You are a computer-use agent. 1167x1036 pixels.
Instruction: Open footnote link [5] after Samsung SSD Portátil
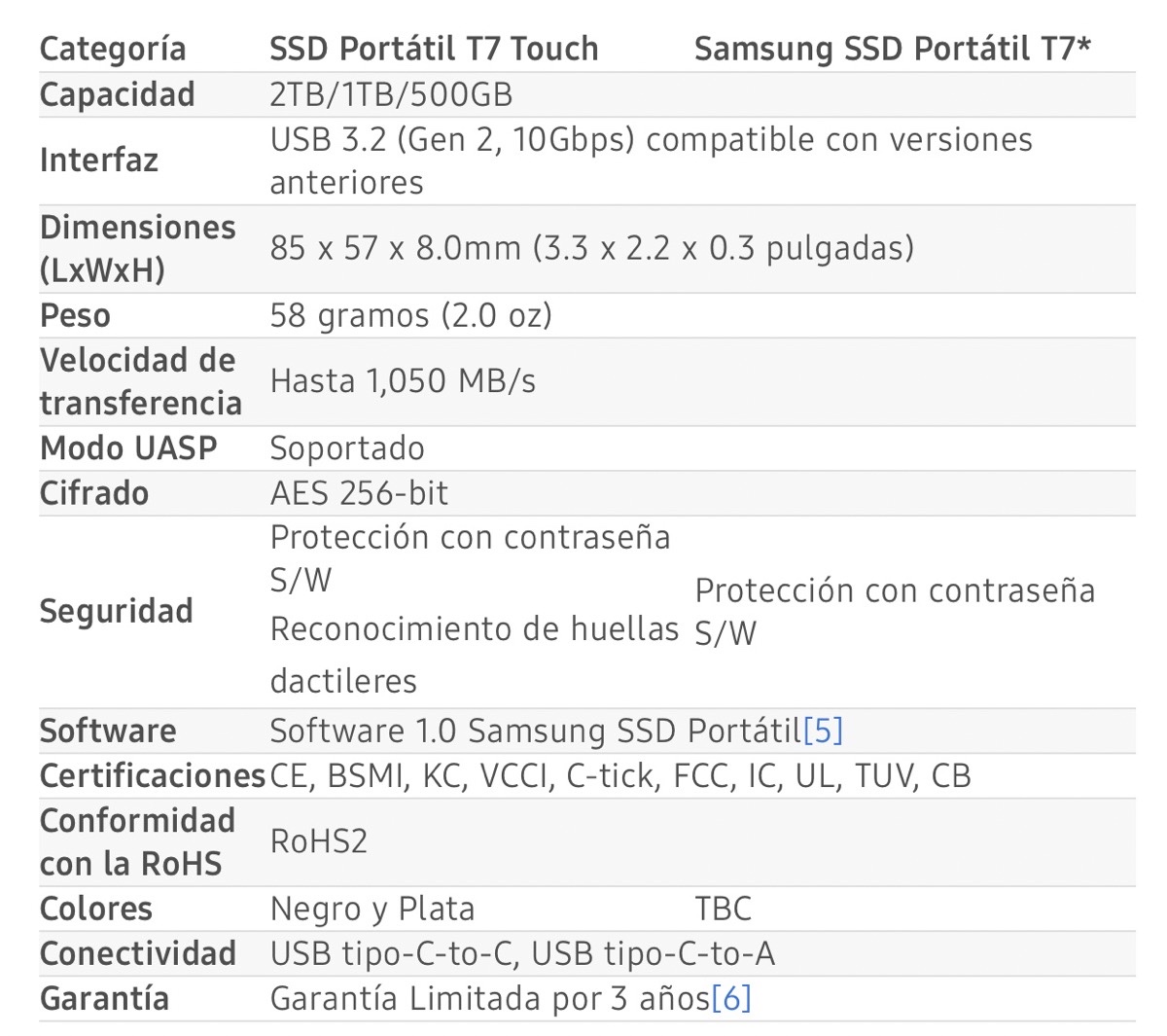(823, 731)
